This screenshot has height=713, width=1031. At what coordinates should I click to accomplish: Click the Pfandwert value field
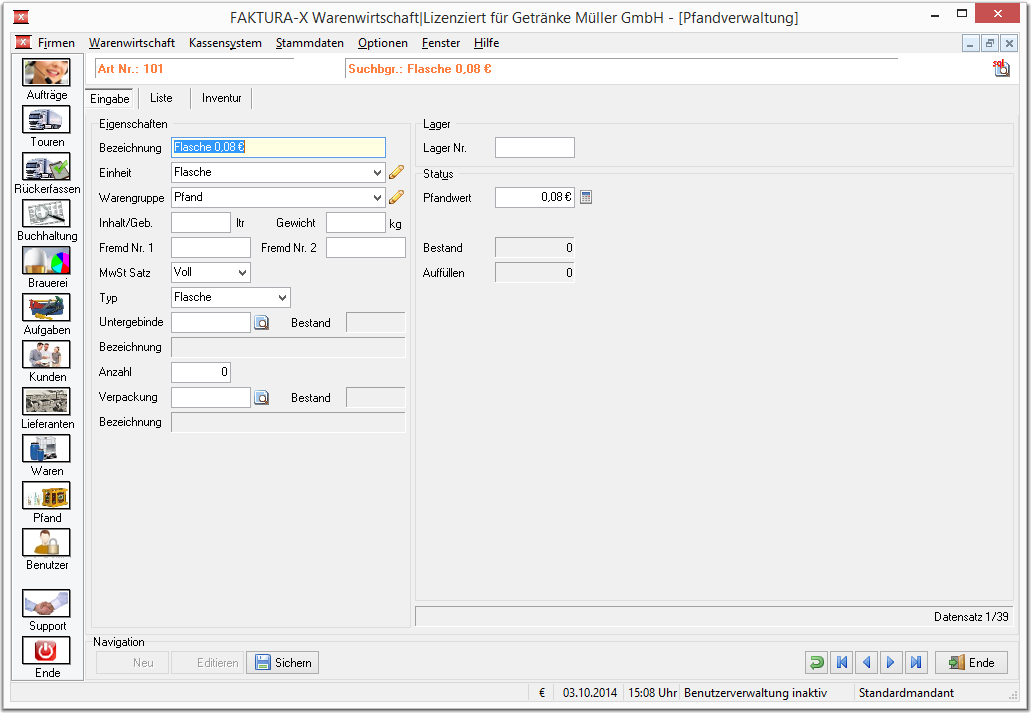535,197
